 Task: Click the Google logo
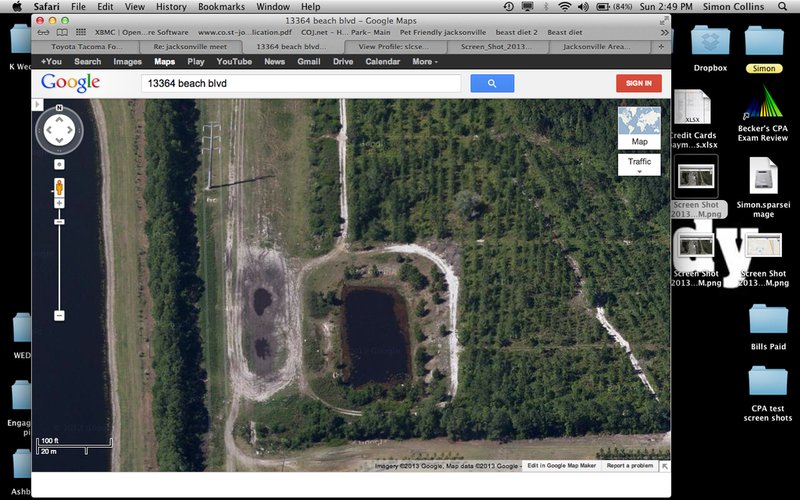pos(70,83)
